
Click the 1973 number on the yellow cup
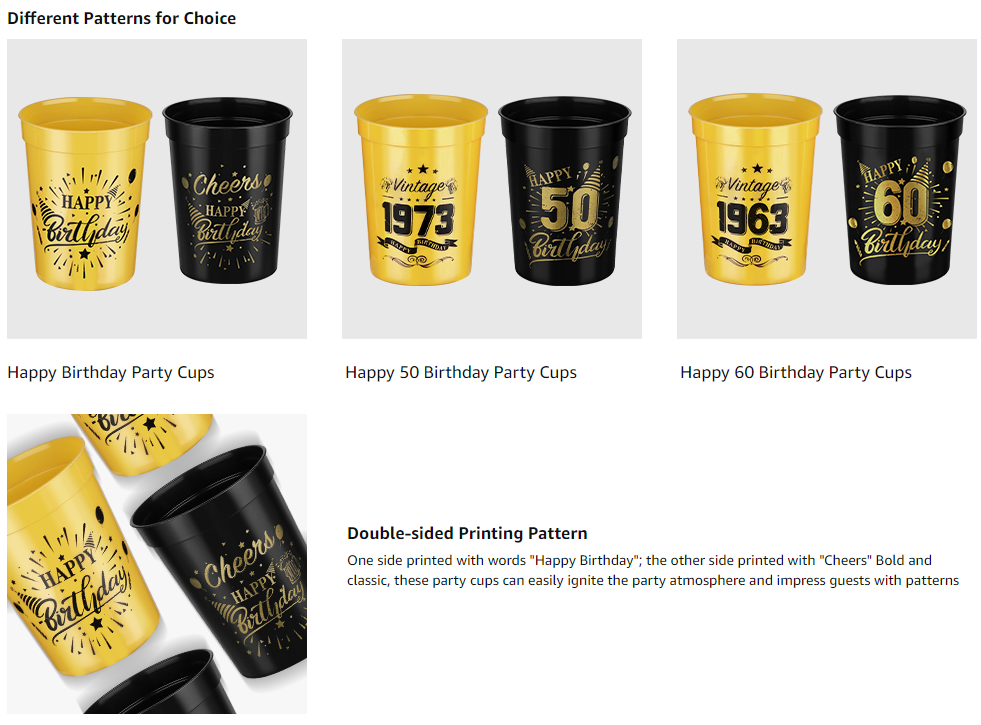tap(418, 220)
